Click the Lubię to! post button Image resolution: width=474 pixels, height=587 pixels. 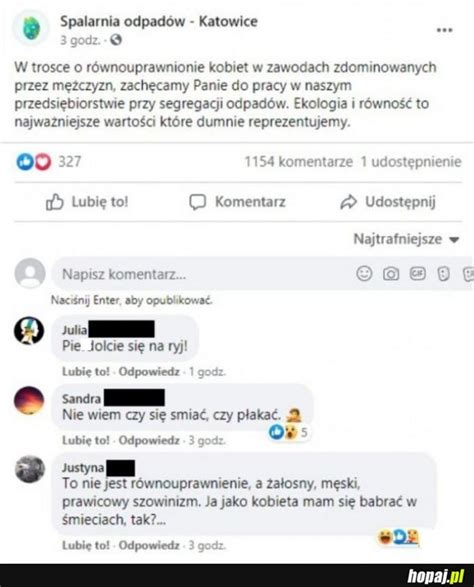[87, 202]
